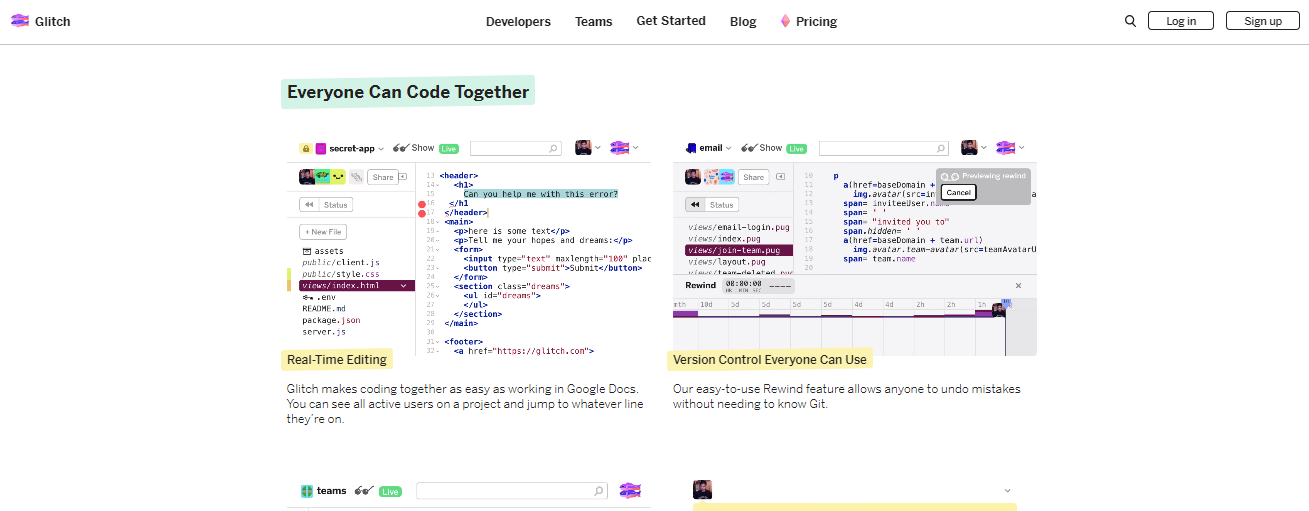Open the Blog page
Image resolution: width=1309 pixels, height=511 pixels.
click(x=743, y=21)
